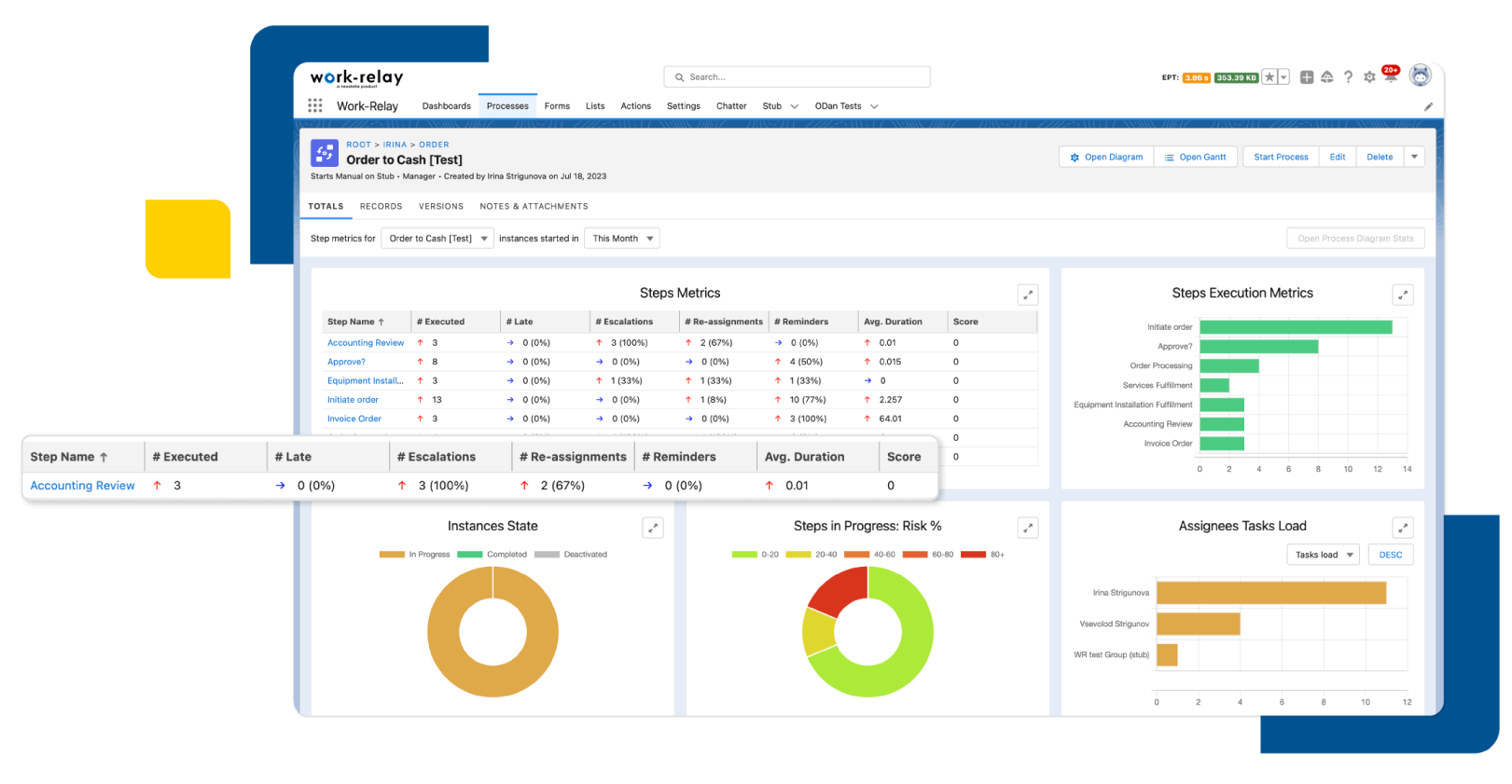Open the Initiate order step link
Screen dimensions: 1512x784
353,400
